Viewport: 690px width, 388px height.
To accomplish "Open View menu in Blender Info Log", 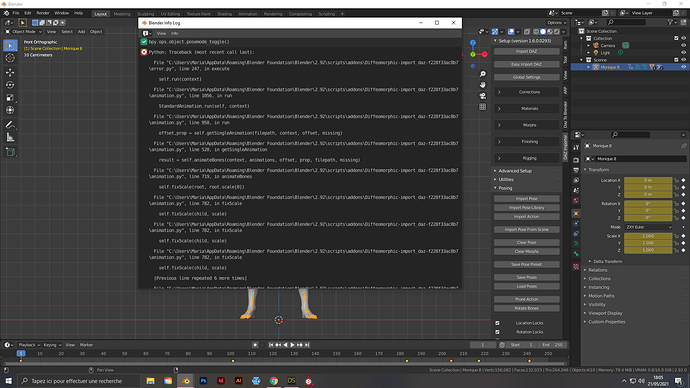I will (161, 33).
